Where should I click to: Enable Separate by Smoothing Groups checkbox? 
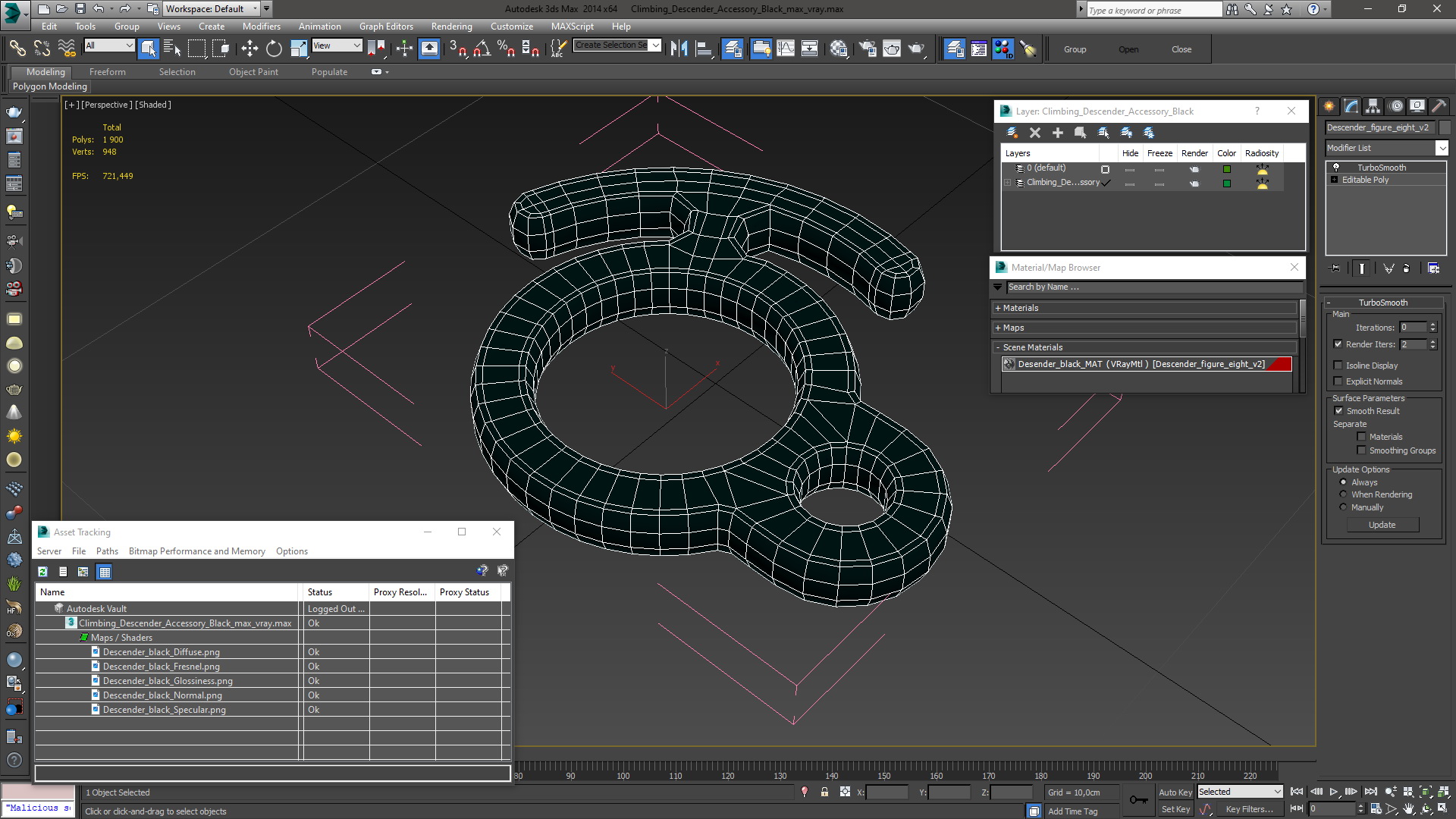(x=1362, y=450)
